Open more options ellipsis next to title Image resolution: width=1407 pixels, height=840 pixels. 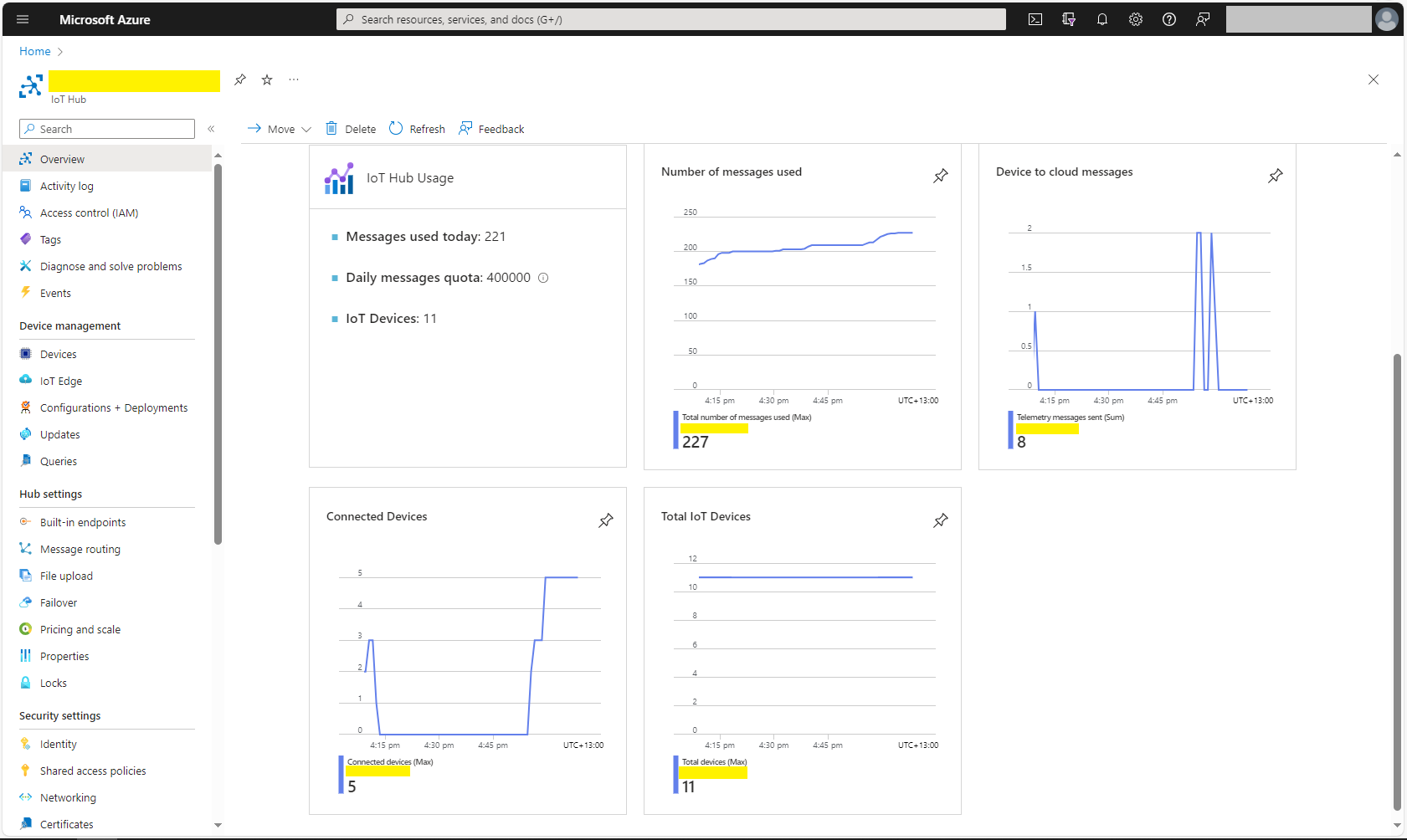pos(294,79)
